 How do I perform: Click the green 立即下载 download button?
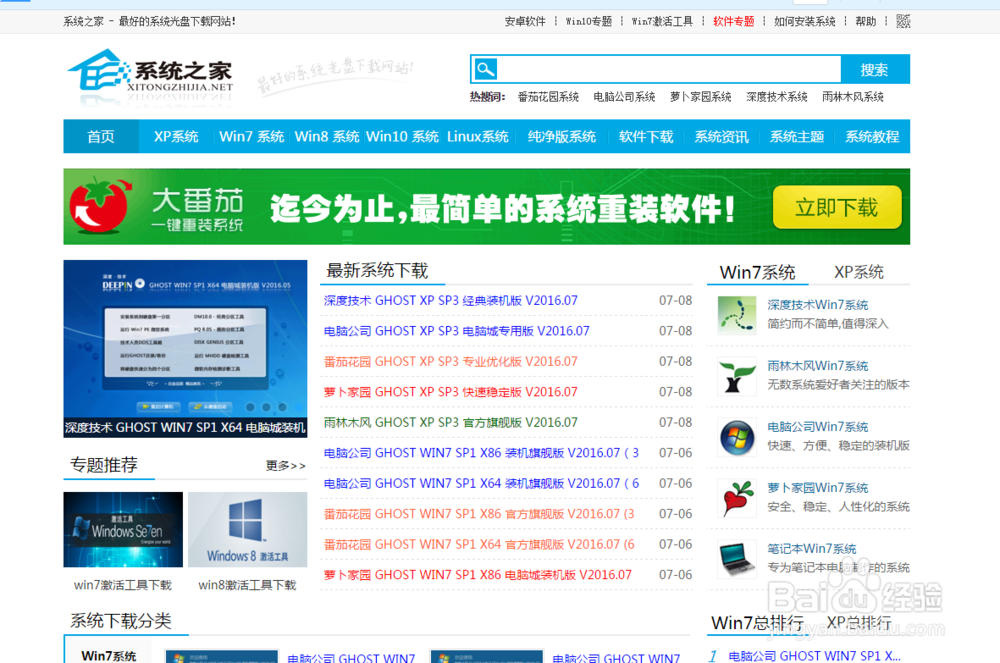pyautogui.click(x=837, y=207)
